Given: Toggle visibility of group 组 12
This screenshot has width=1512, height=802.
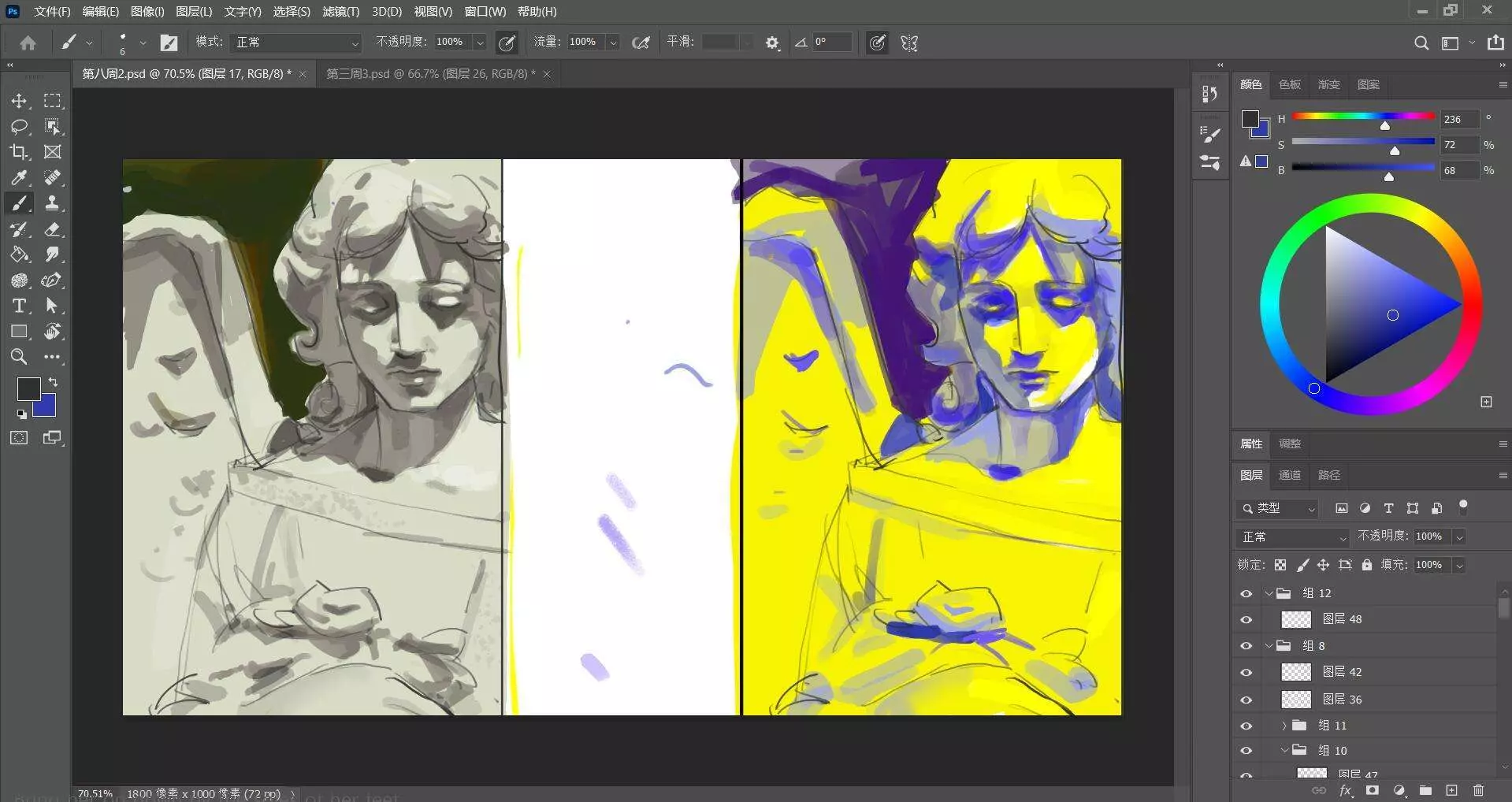Looking at the screenshot, I should (1246, 593).
